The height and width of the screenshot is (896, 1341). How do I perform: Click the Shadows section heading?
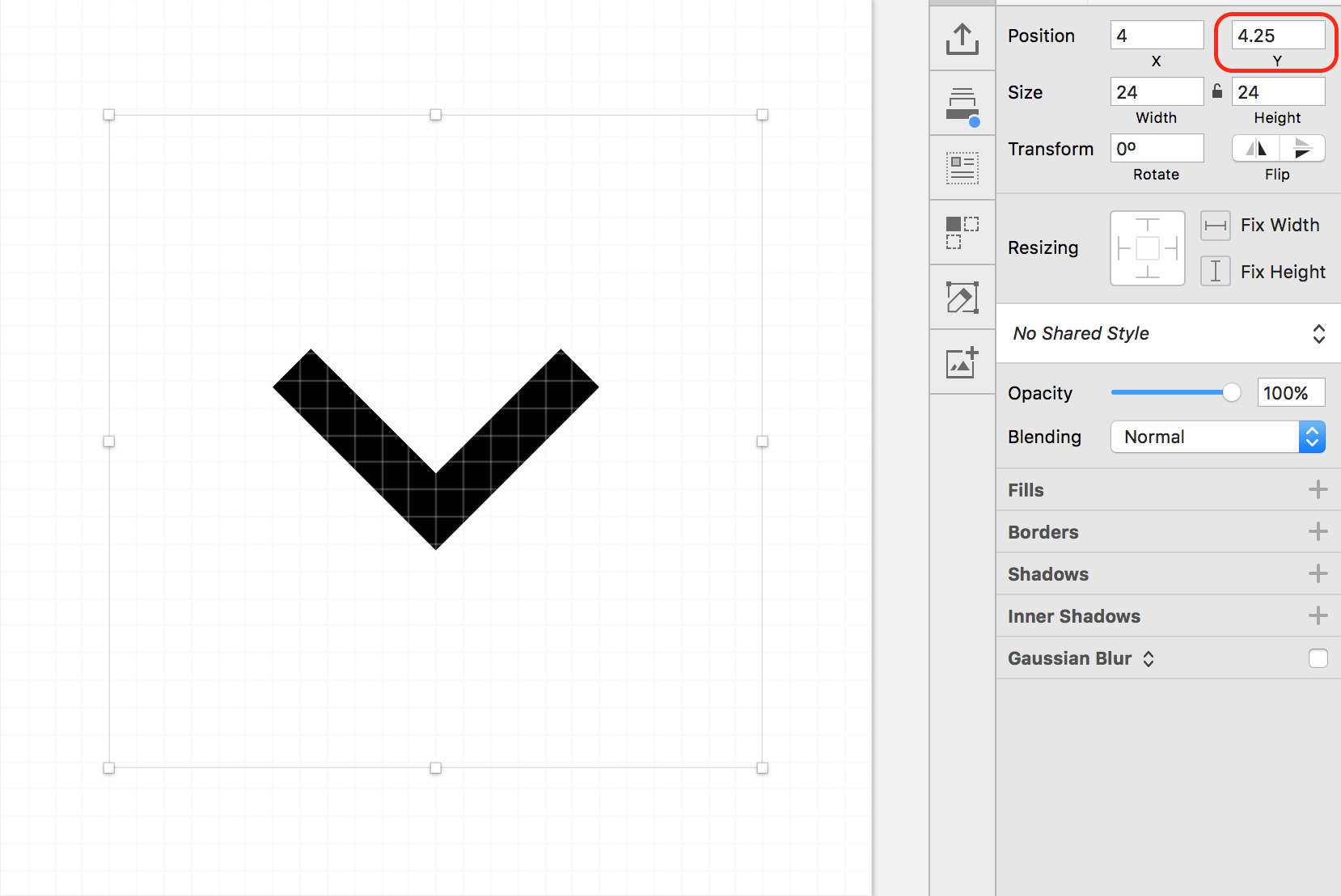(x=1048, y=574)
